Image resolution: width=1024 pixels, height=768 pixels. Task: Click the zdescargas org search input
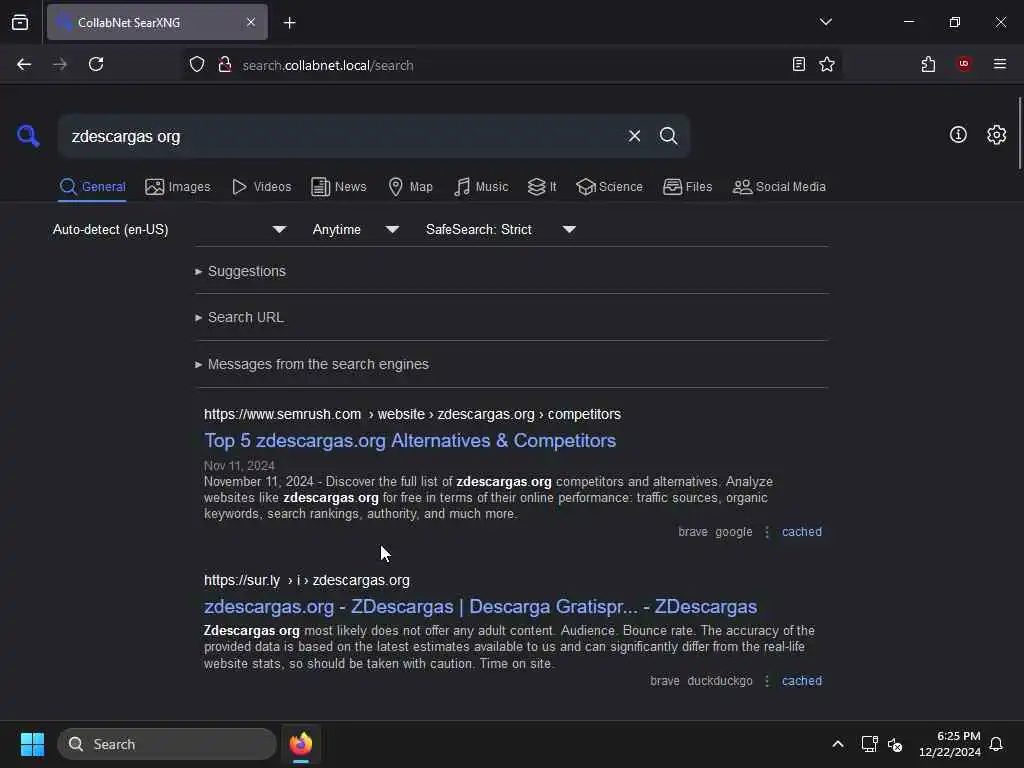click(340, 136)
